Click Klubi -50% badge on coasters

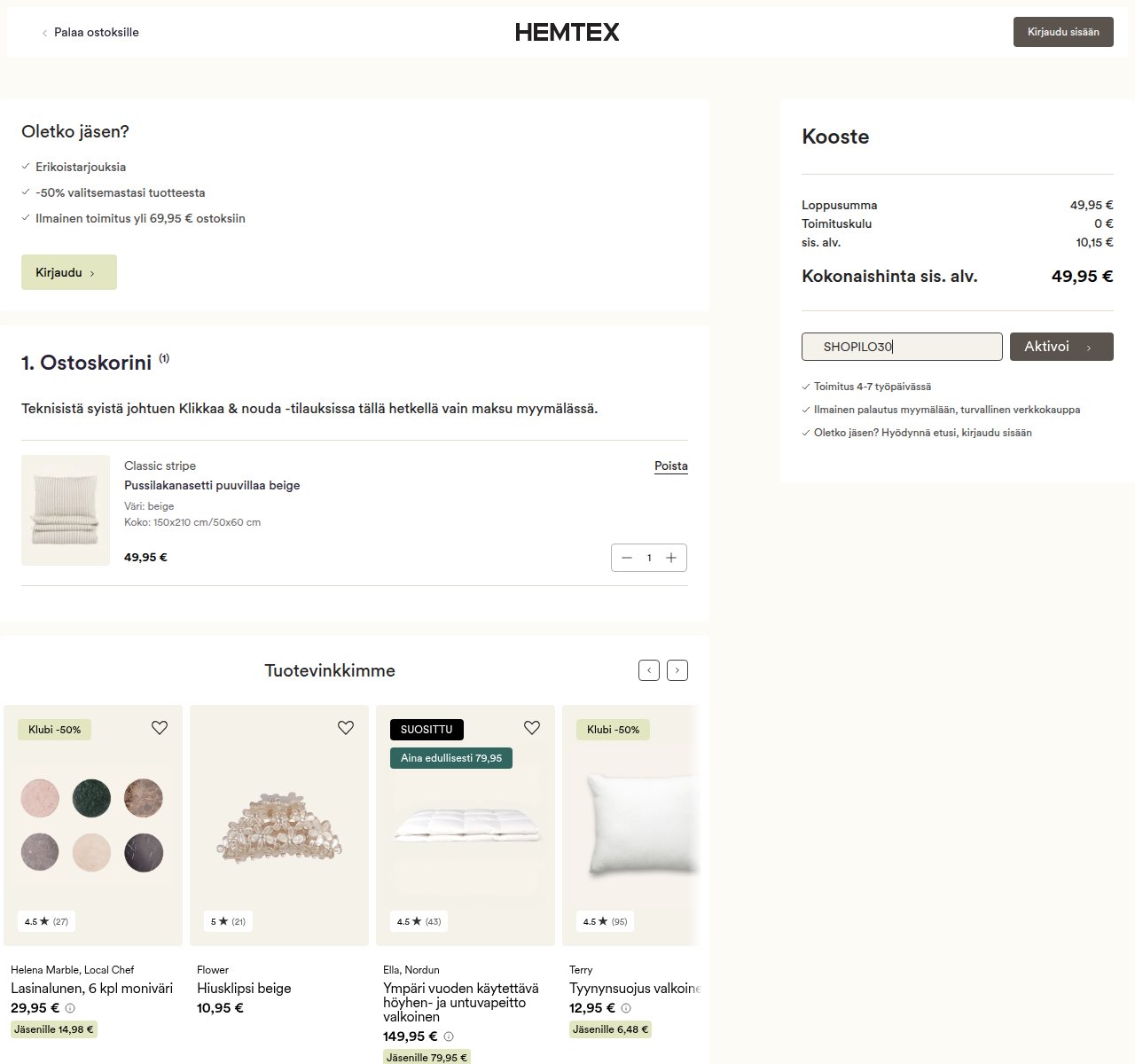55,730
